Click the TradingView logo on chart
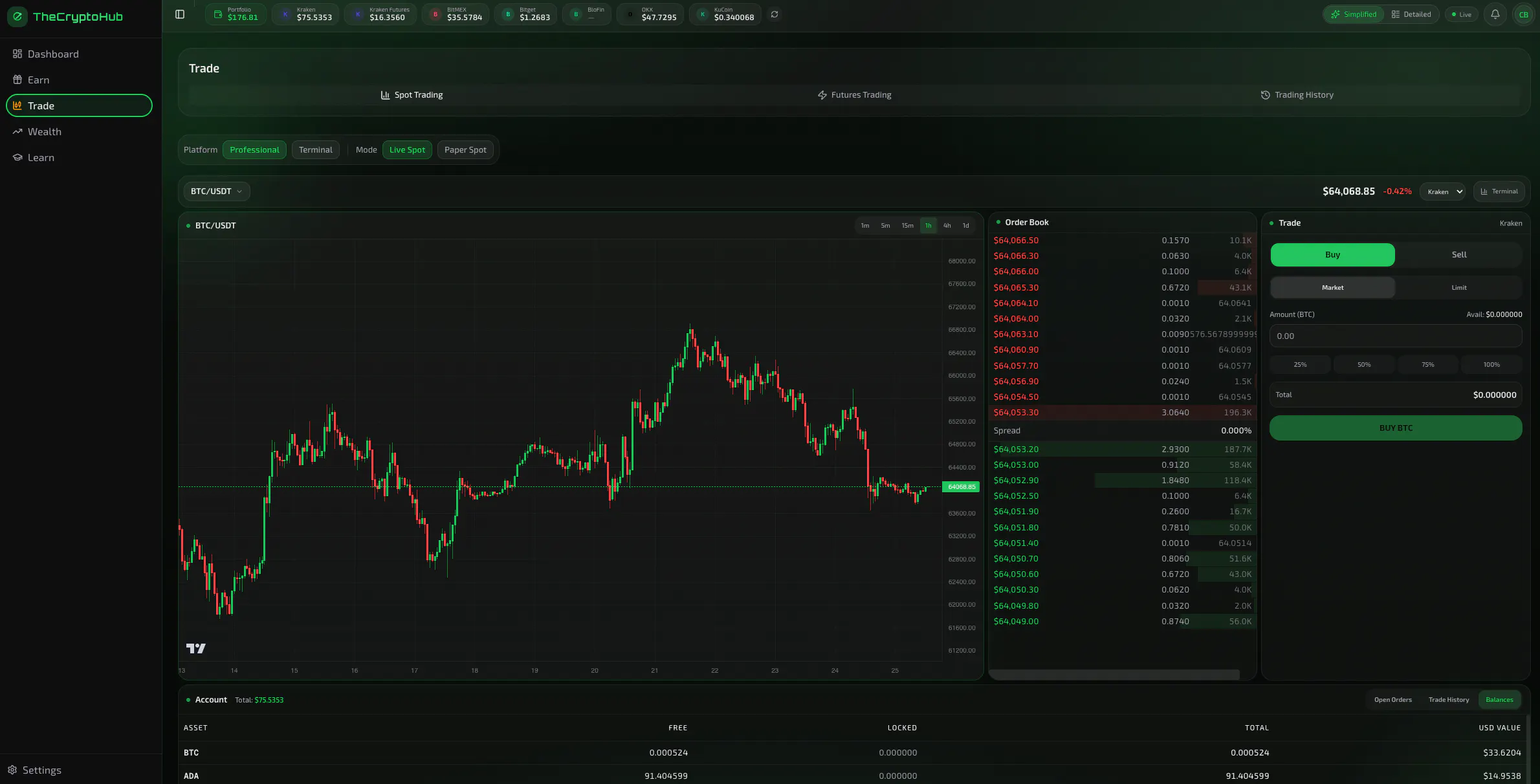The height and width of the screenshot is (784, 1540). coord(196,648)
